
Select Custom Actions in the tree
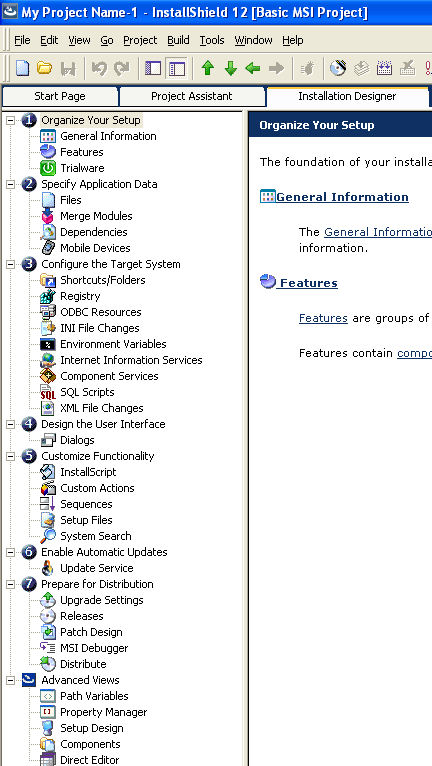tap(97, 488)
